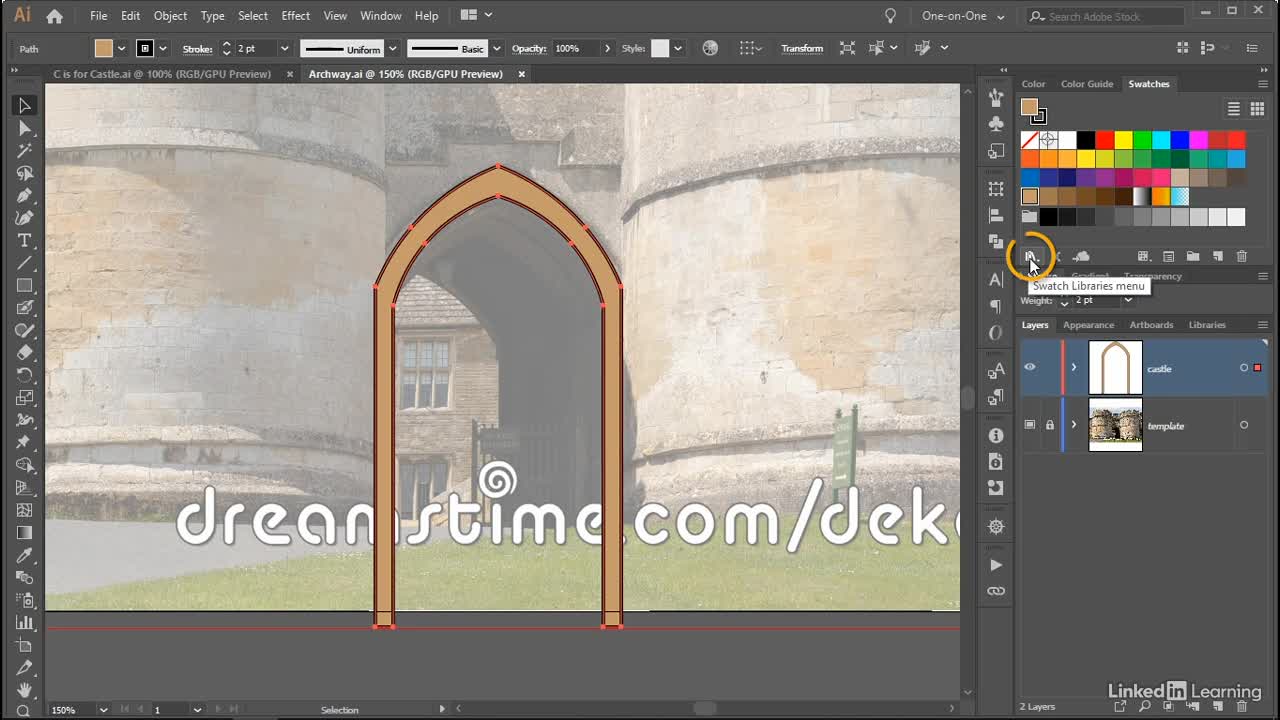The image size is (1280, 720).
Task: Select the Width tool
Action: [25, 420]
